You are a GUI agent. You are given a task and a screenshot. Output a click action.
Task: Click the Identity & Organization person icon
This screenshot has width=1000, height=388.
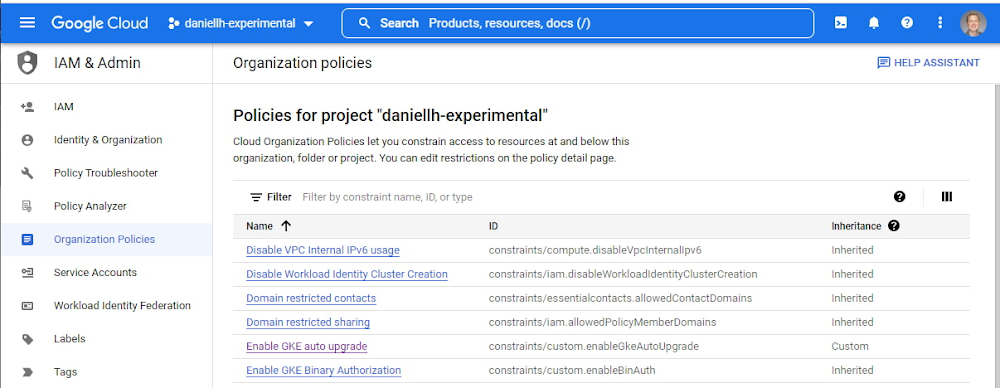click(27, 140)
